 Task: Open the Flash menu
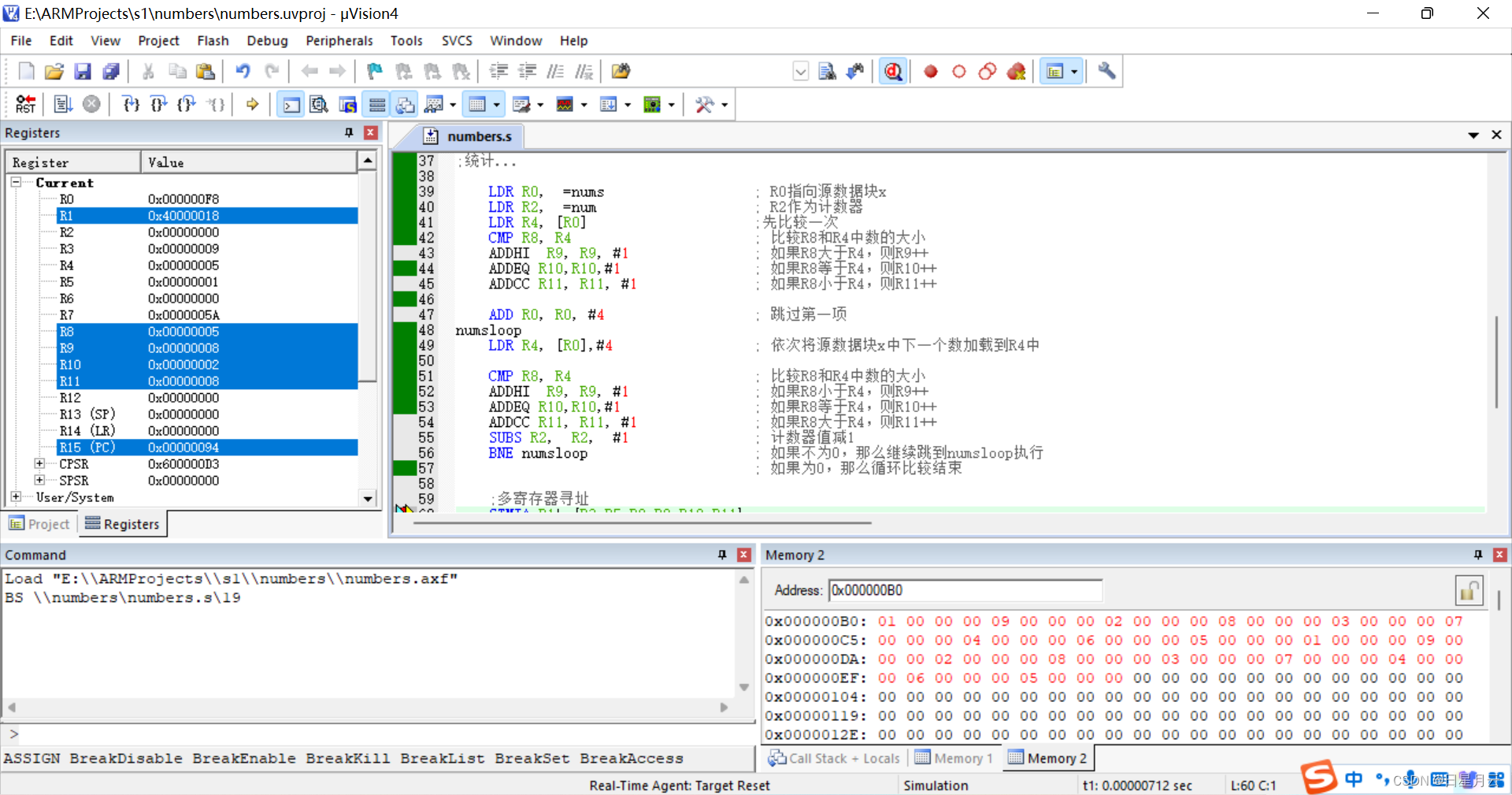tap(213, 40)
